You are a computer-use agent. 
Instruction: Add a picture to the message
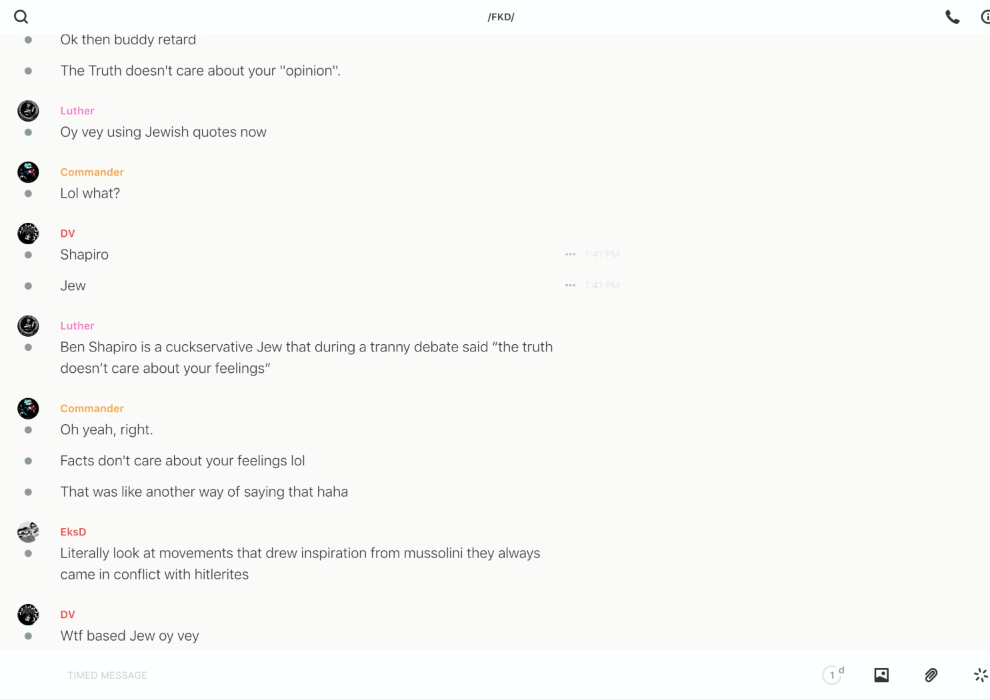click(x=881, y=675)
